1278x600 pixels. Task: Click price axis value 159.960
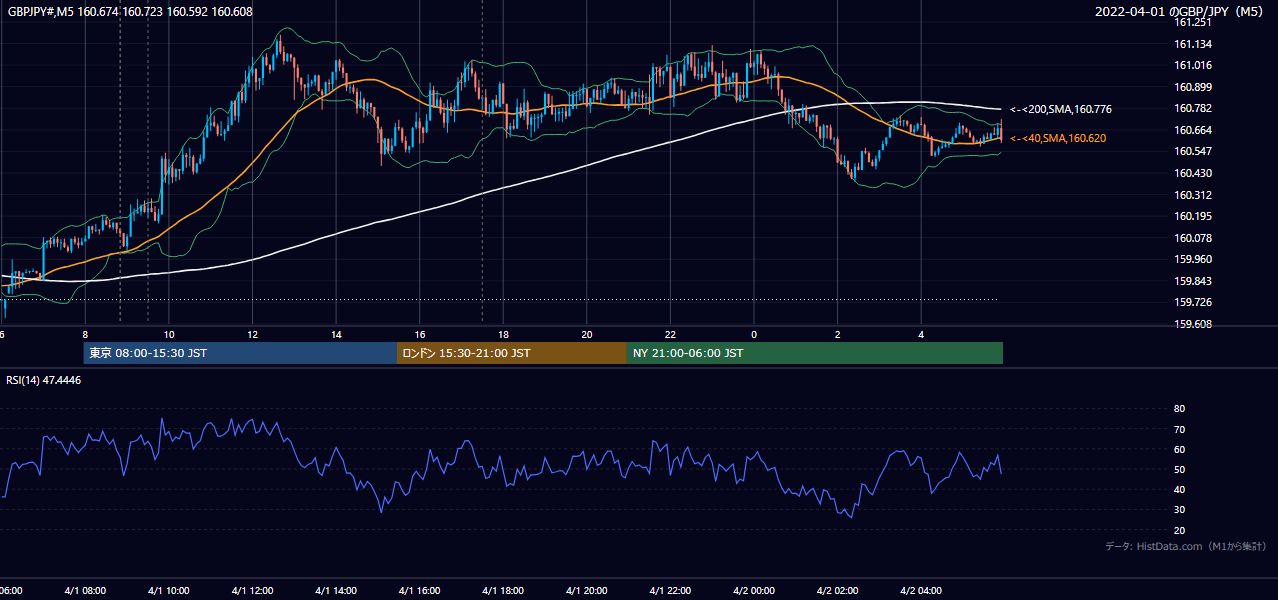point(1192,259)
